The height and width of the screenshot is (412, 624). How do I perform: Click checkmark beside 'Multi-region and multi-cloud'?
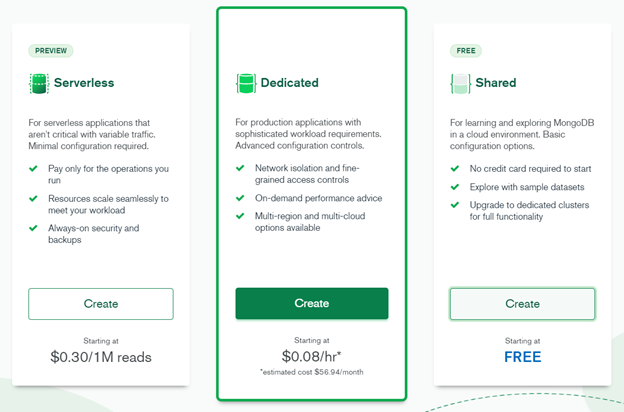click(241, 216)
